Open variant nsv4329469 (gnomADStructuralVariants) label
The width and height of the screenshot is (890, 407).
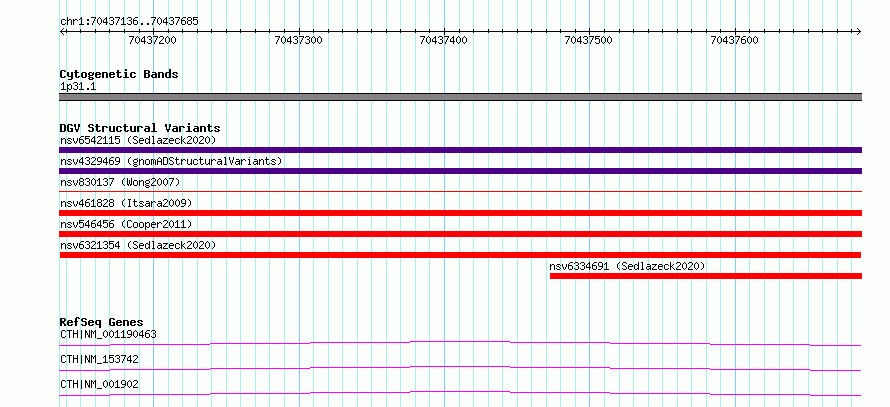(x=171, y=161)
